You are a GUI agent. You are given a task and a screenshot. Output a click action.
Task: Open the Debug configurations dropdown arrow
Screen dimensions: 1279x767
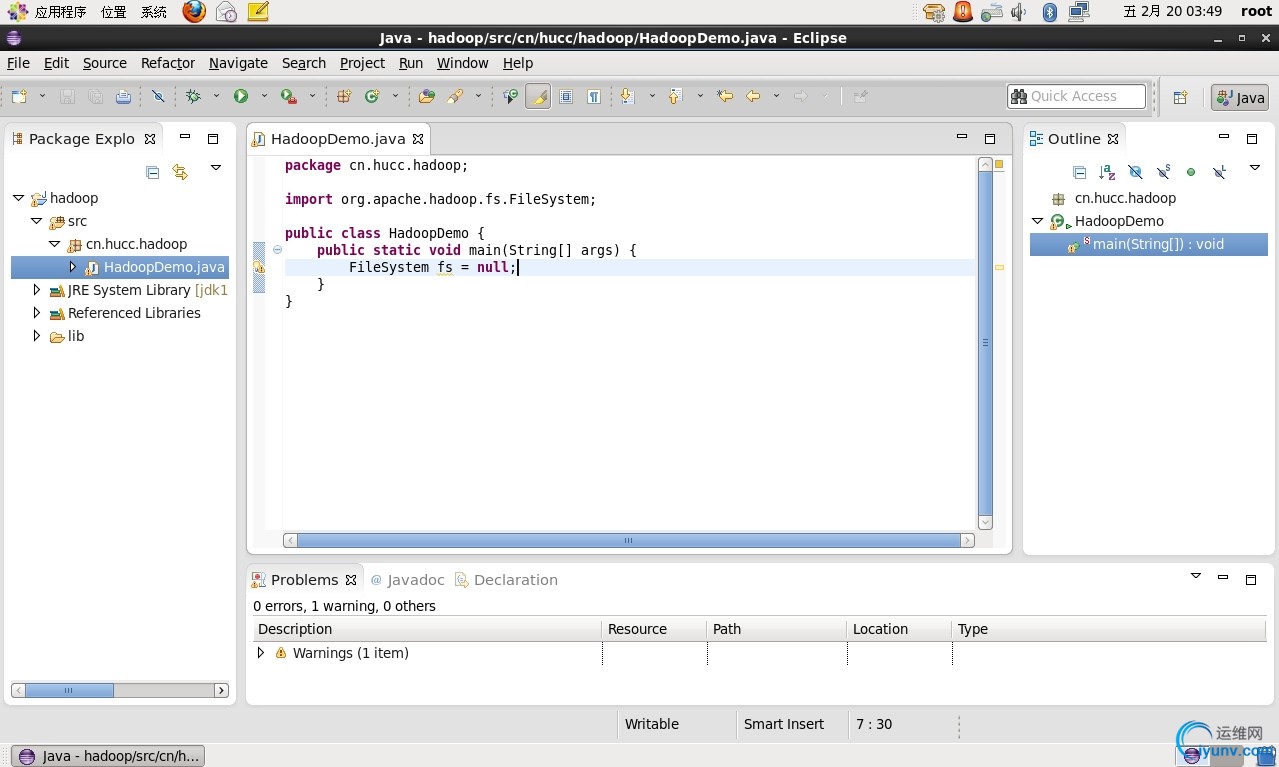tap(216, 96)
